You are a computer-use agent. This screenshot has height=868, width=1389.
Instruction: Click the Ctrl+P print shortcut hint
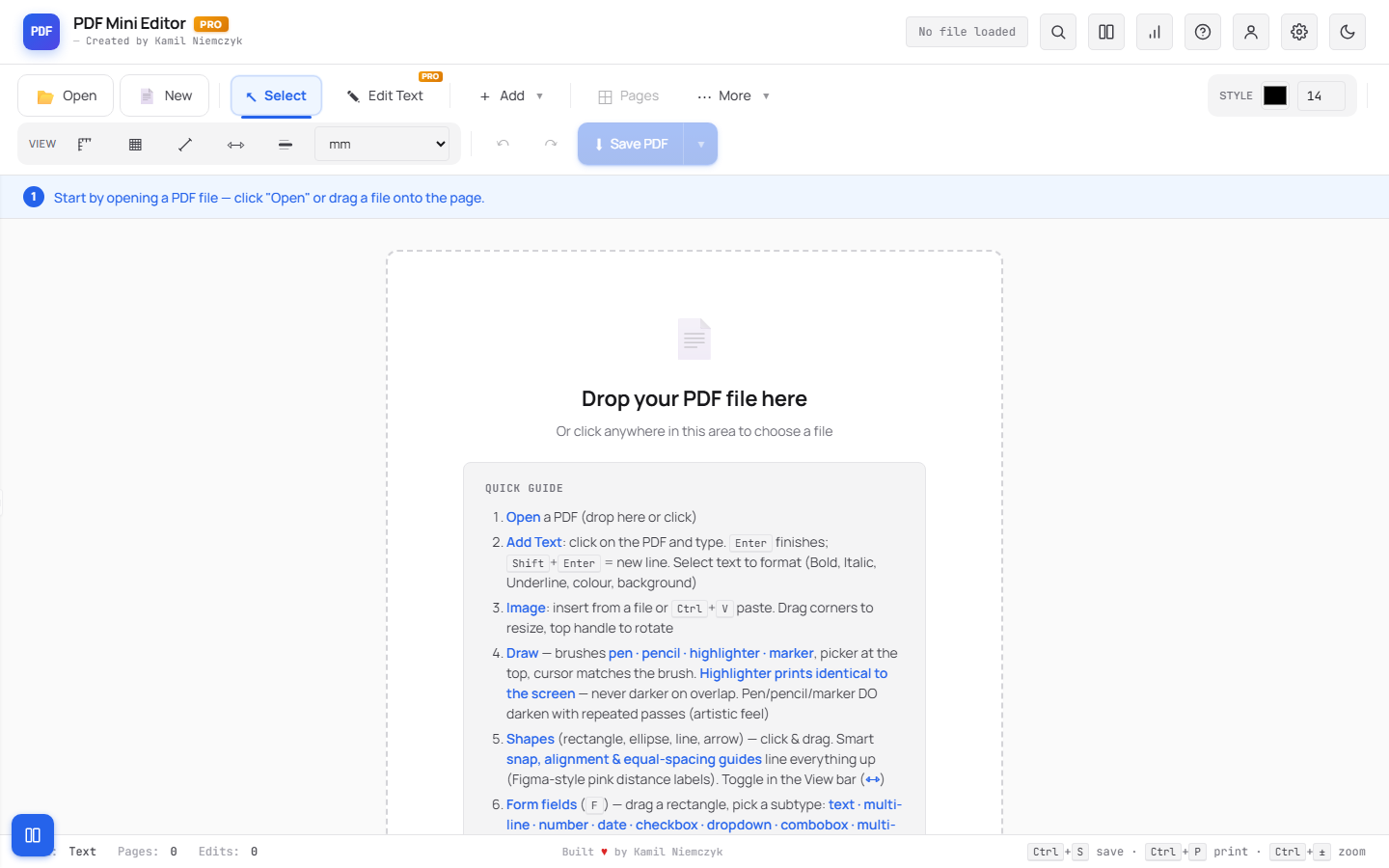pyautogui.click(x=1196, y=852)
